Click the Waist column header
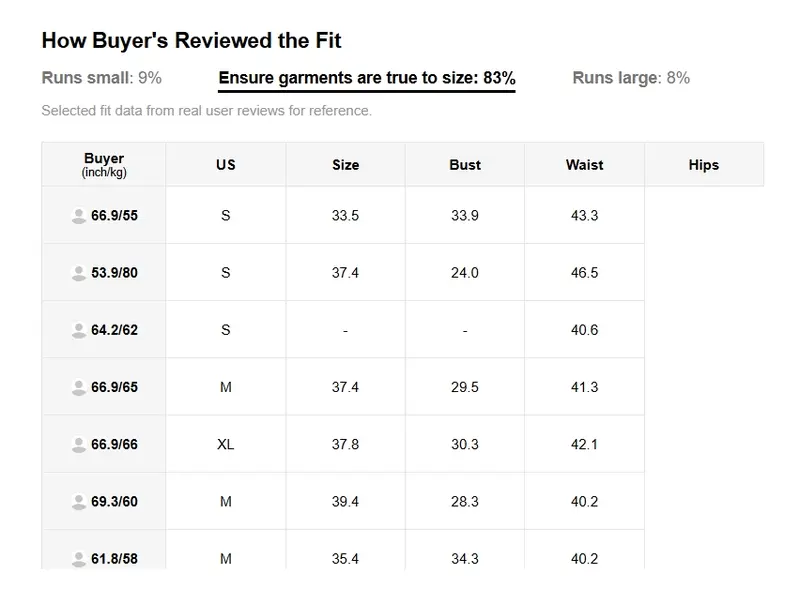Image resolution: width=800 pixels, height=604 pixels. point(584,164)
